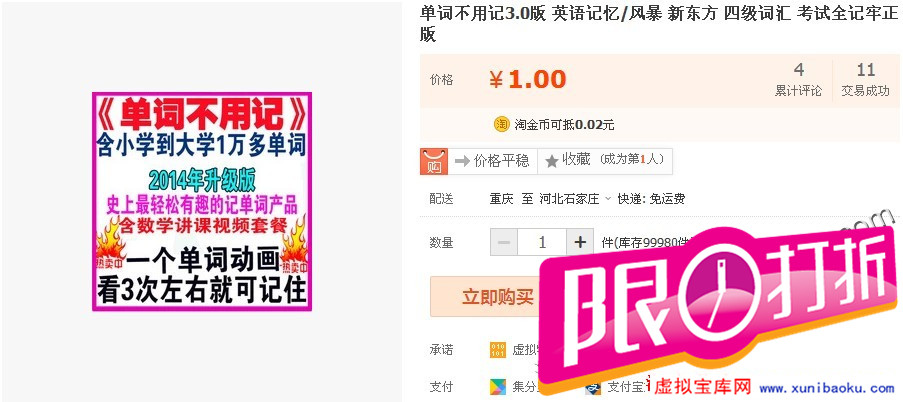
Task: Decrease quantity with the minus button
Action: (504, 242)
